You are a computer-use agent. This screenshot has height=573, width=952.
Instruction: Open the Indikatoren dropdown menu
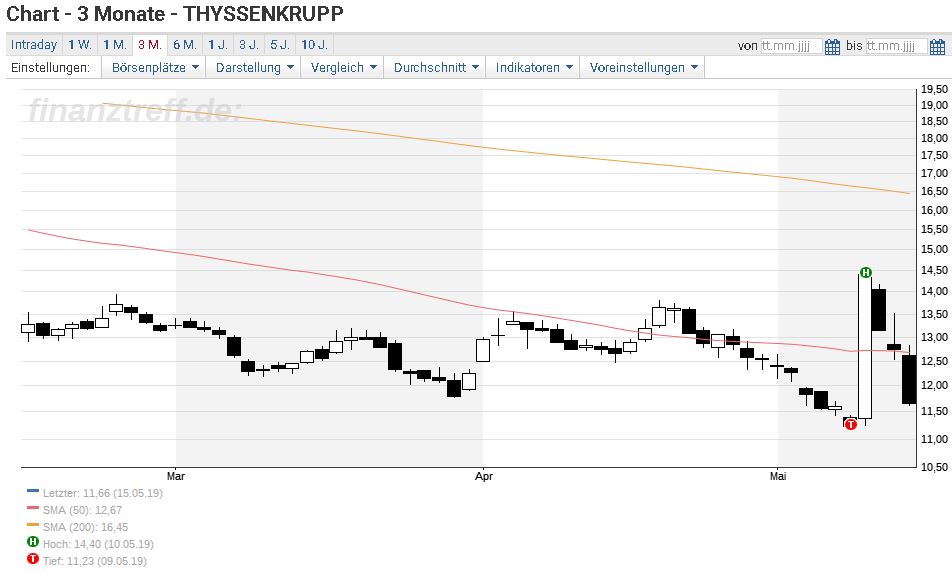click(533, 67)
